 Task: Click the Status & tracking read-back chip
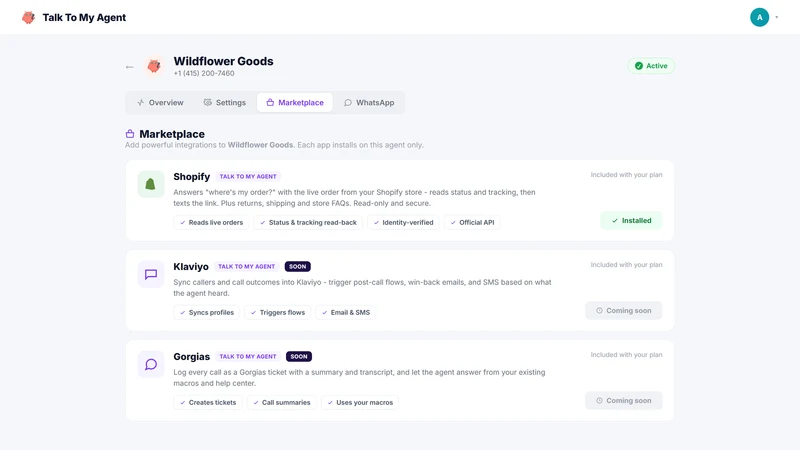pos(308,222)
